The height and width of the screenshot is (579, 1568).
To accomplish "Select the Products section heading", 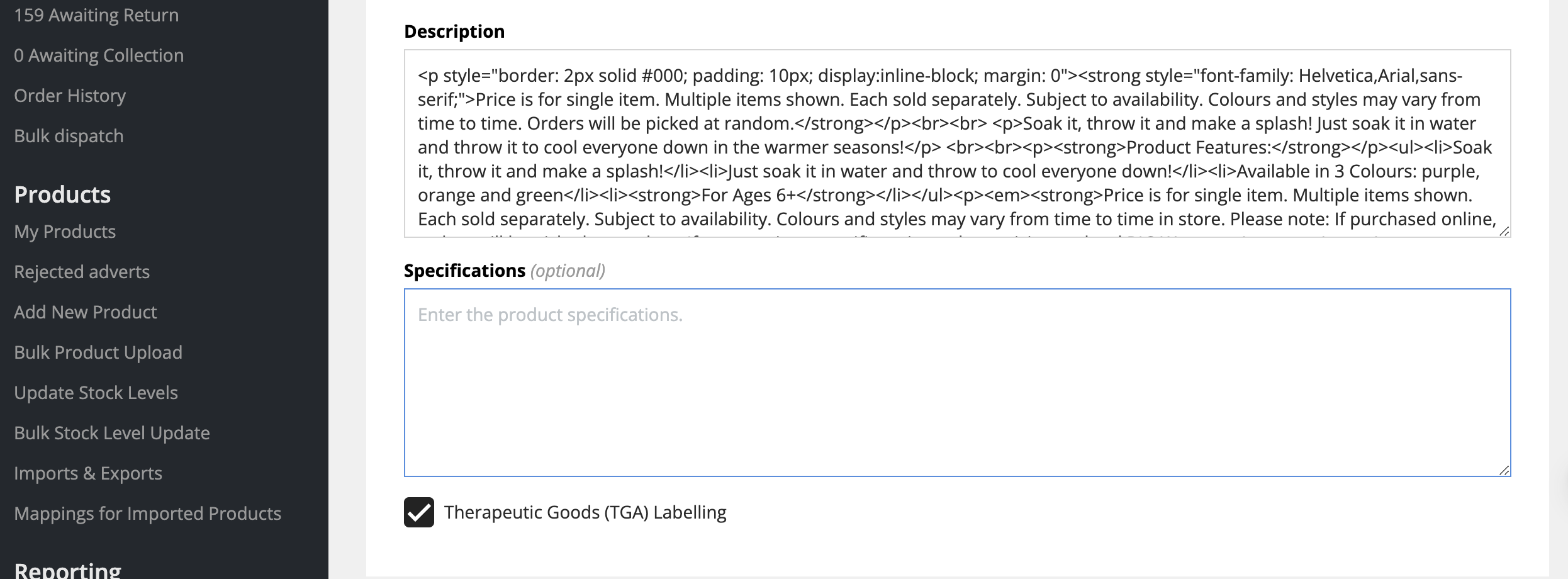I will tap(62, 194).
